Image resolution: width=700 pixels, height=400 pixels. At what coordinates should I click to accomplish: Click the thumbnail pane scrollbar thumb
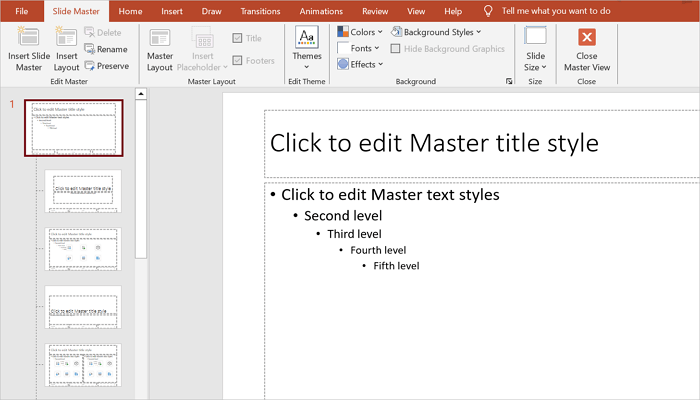coord(141,179)
